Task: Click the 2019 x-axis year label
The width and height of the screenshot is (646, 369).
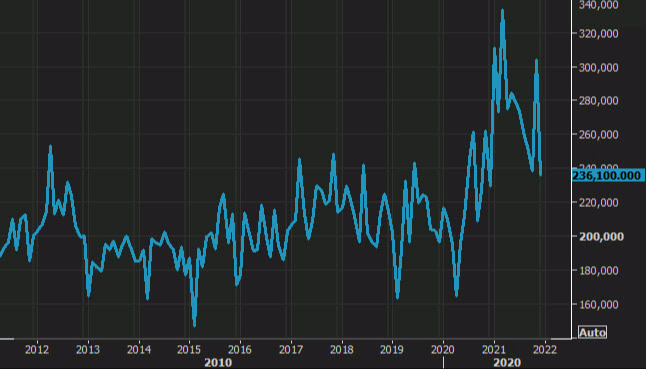Action: click(392, 350)
